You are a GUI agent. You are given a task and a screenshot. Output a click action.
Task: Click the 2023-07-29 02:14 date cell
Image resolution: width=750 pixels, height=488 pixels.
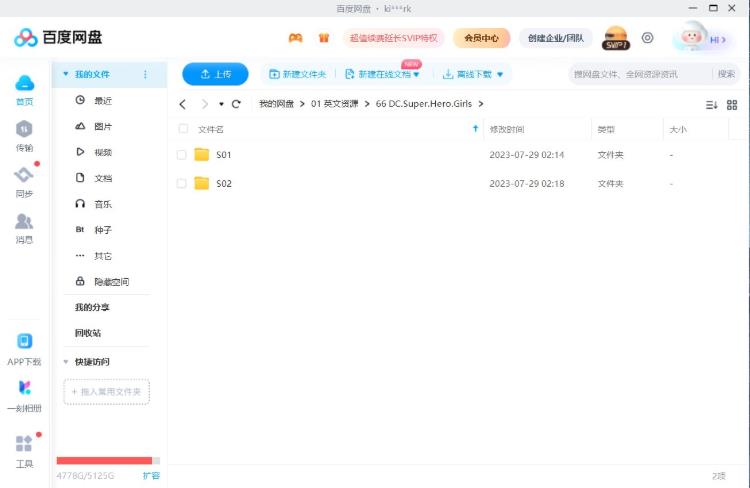527,155
